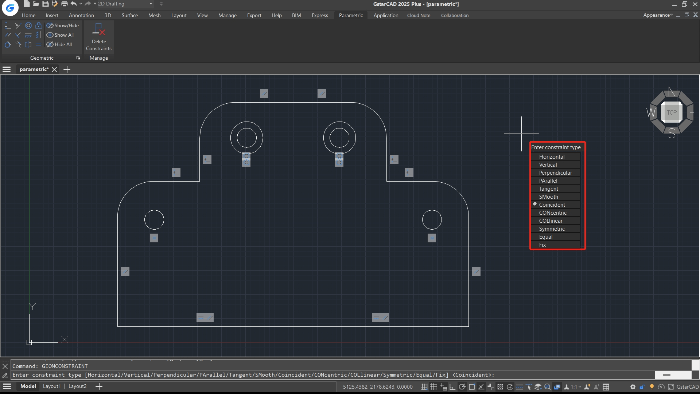This screenshot has width=700, height=394.
Task: Select the Smooth constraint ribbon icon
Action: (18, 45)
